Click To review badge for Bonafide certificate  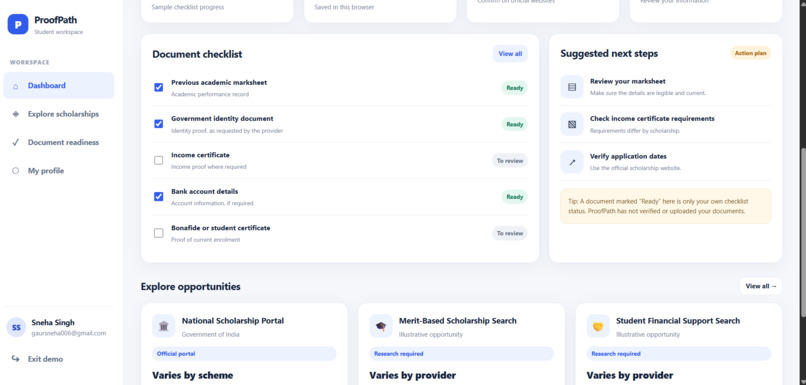pyautogui.click(x=510, y=233)
